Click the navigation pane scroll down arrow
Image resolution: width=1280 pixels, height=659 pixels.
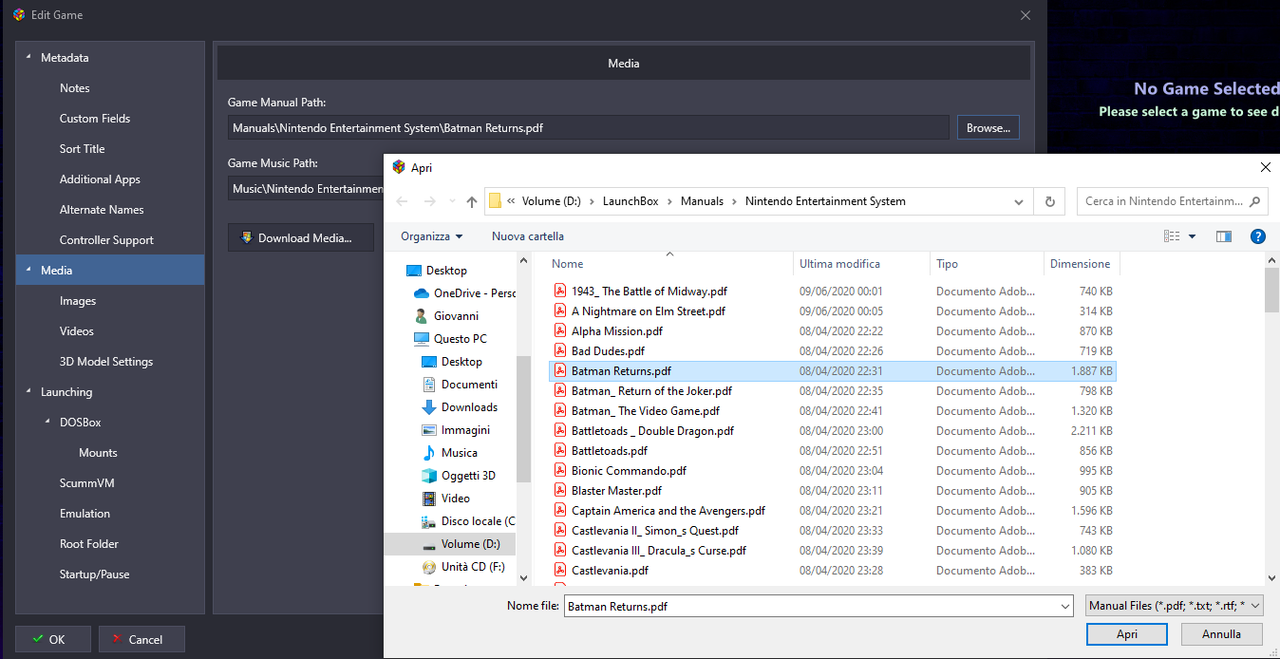[x=524, y=577]
